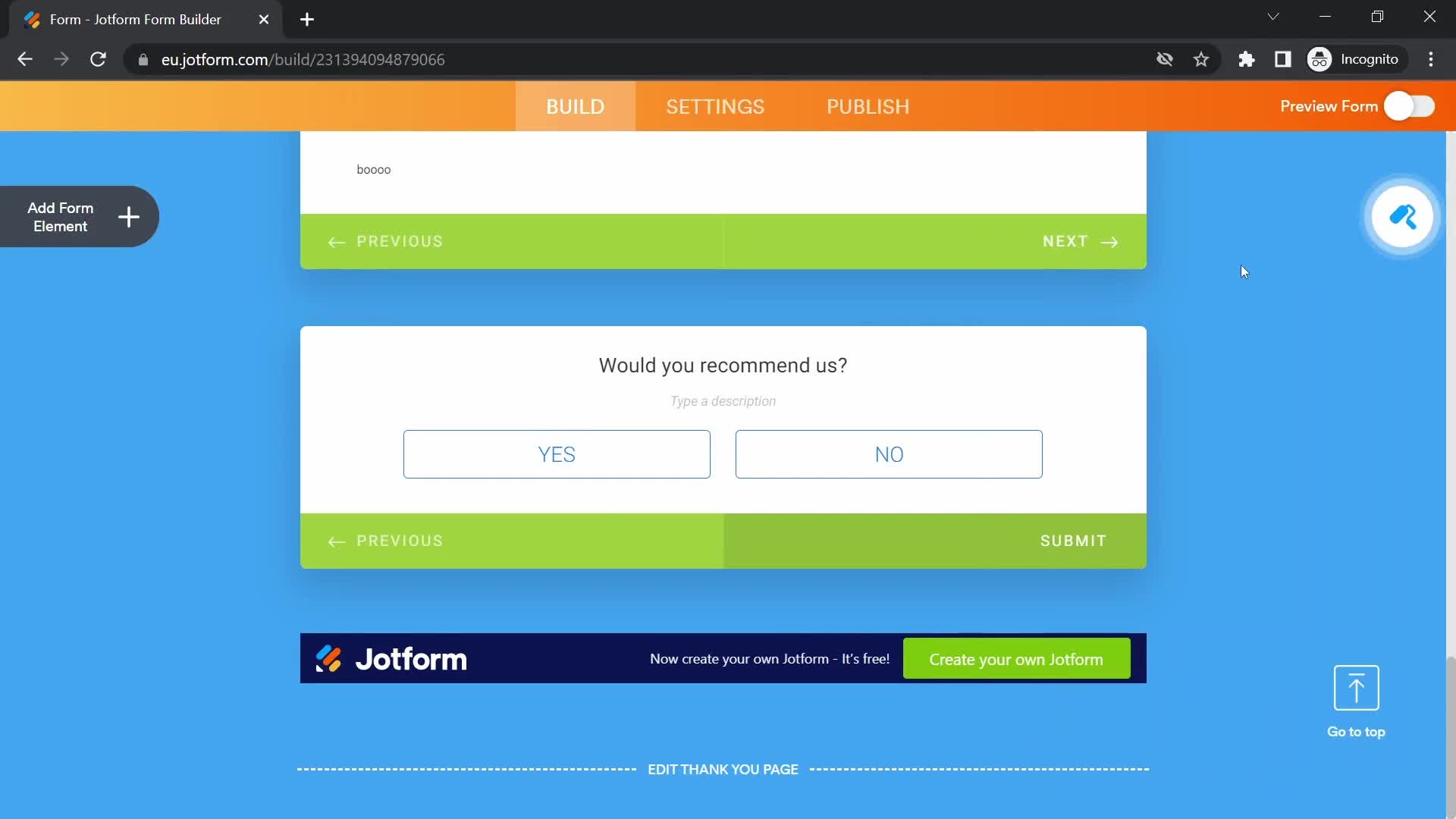Select the SETTINGS tab
1456x819 pixels.
[x=716, y=107]
